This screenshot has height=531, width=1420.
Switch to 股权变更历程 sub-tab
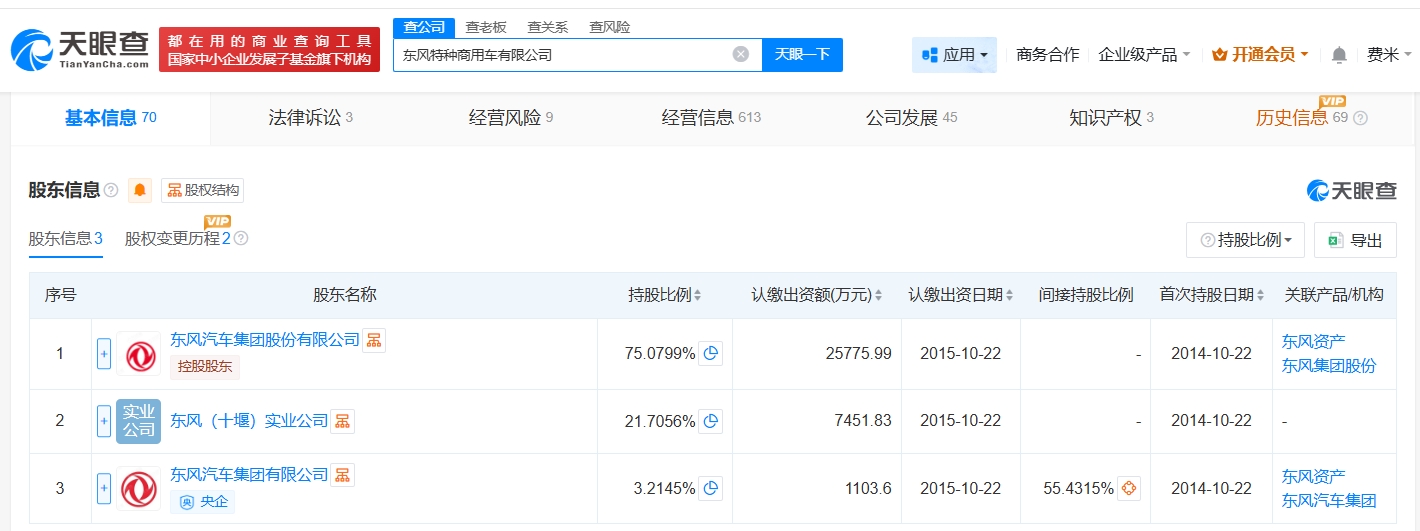[177, 239]
